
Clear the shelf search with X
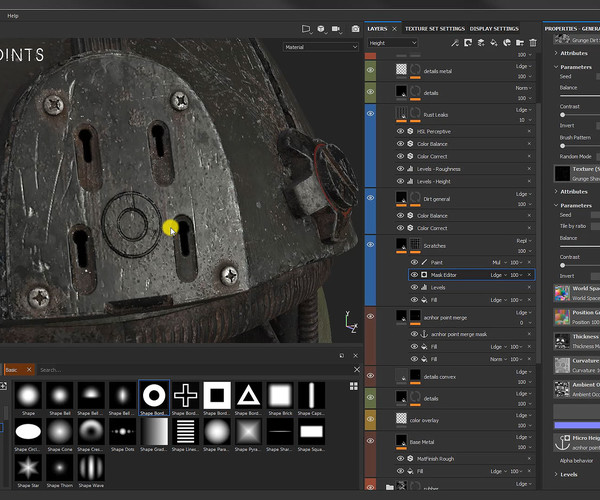tap(357, 370)
